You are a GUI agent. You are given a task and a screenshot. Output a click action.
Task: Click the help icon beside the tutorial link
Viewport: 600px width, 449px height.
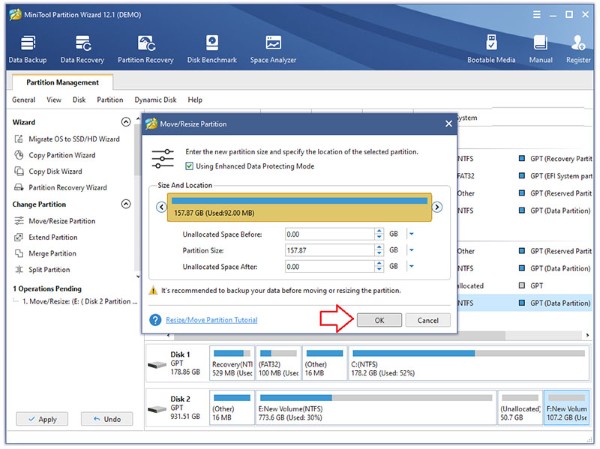point(155,320)
